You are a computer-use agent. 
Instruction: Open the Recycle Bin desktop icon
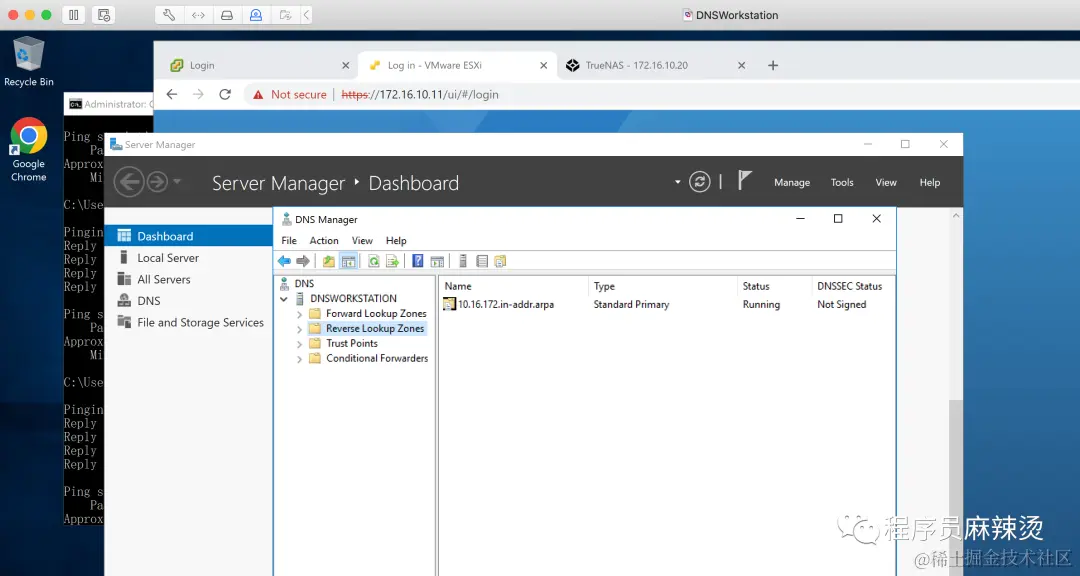pyautogui.click(x=28, y=62)
